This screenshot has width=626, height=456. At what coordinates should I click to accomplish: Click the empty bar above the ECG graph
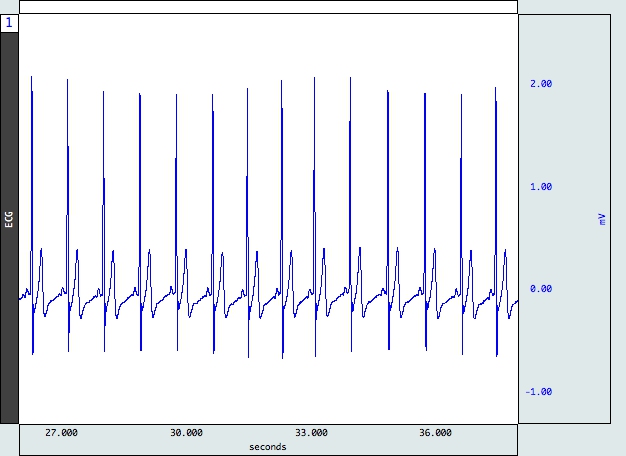click(x=268, y=7)
